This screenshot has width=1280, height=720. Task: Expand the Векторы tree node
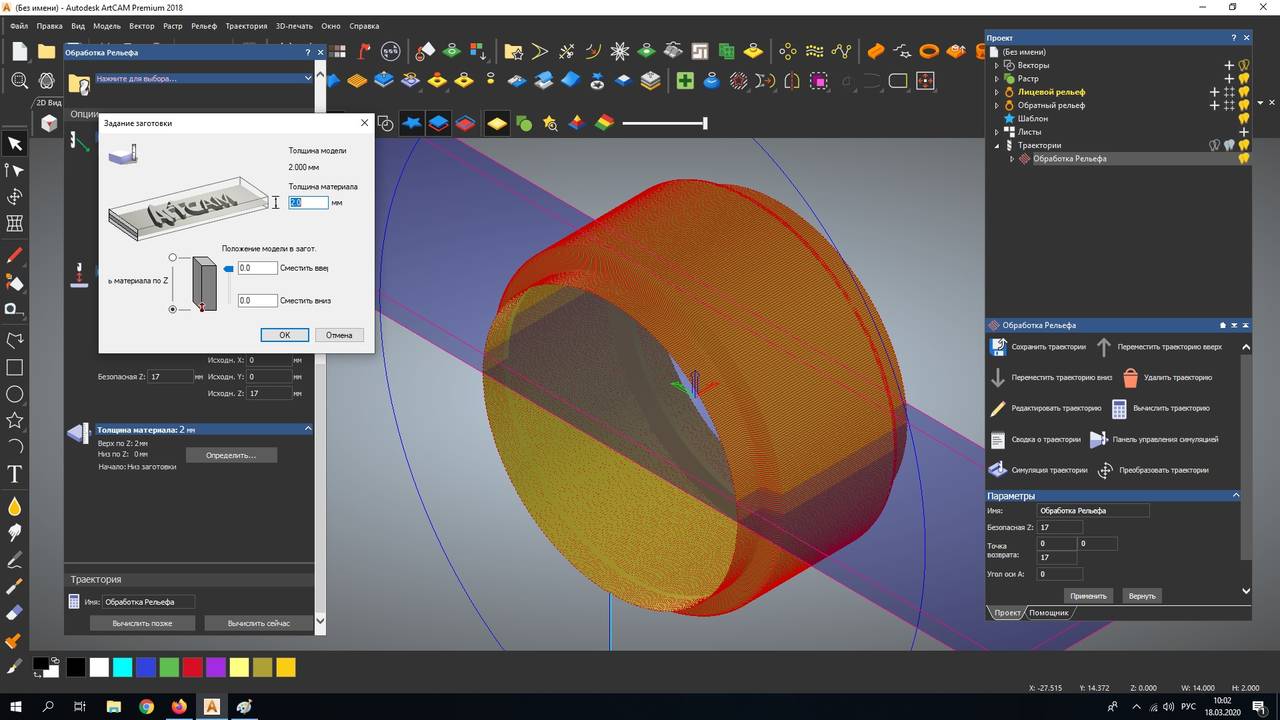coord(996,65)
